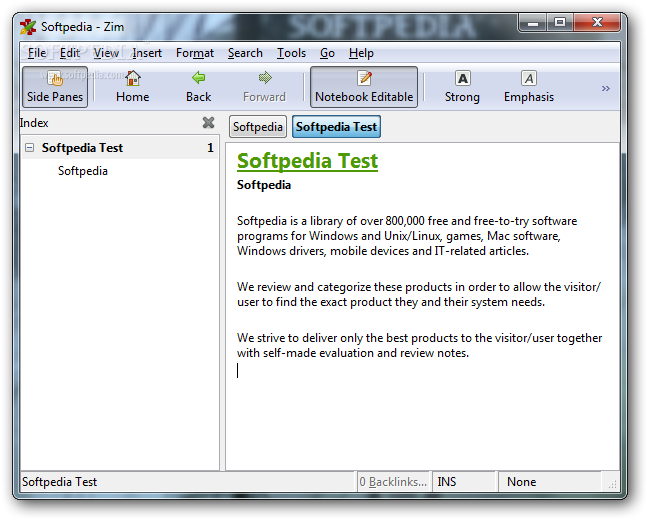Open the 0 Backlinks status button
The width and height of the screenshot is (648, 520).
(x=393, y=482)
